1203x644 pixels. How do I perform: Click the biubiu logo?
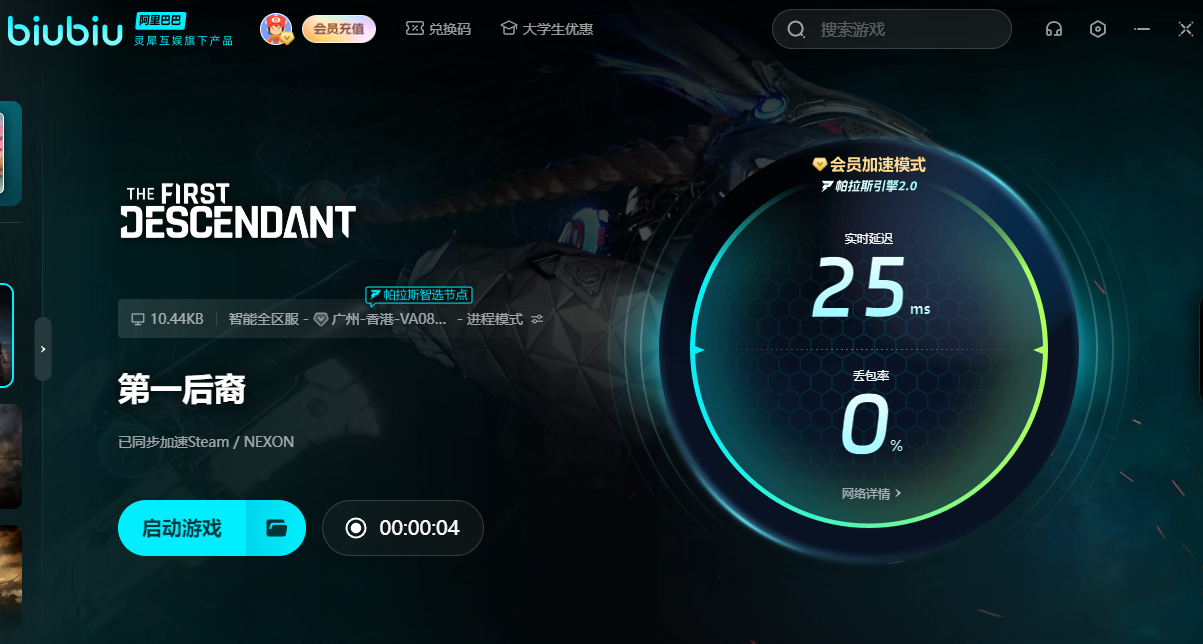click(65, 30)
